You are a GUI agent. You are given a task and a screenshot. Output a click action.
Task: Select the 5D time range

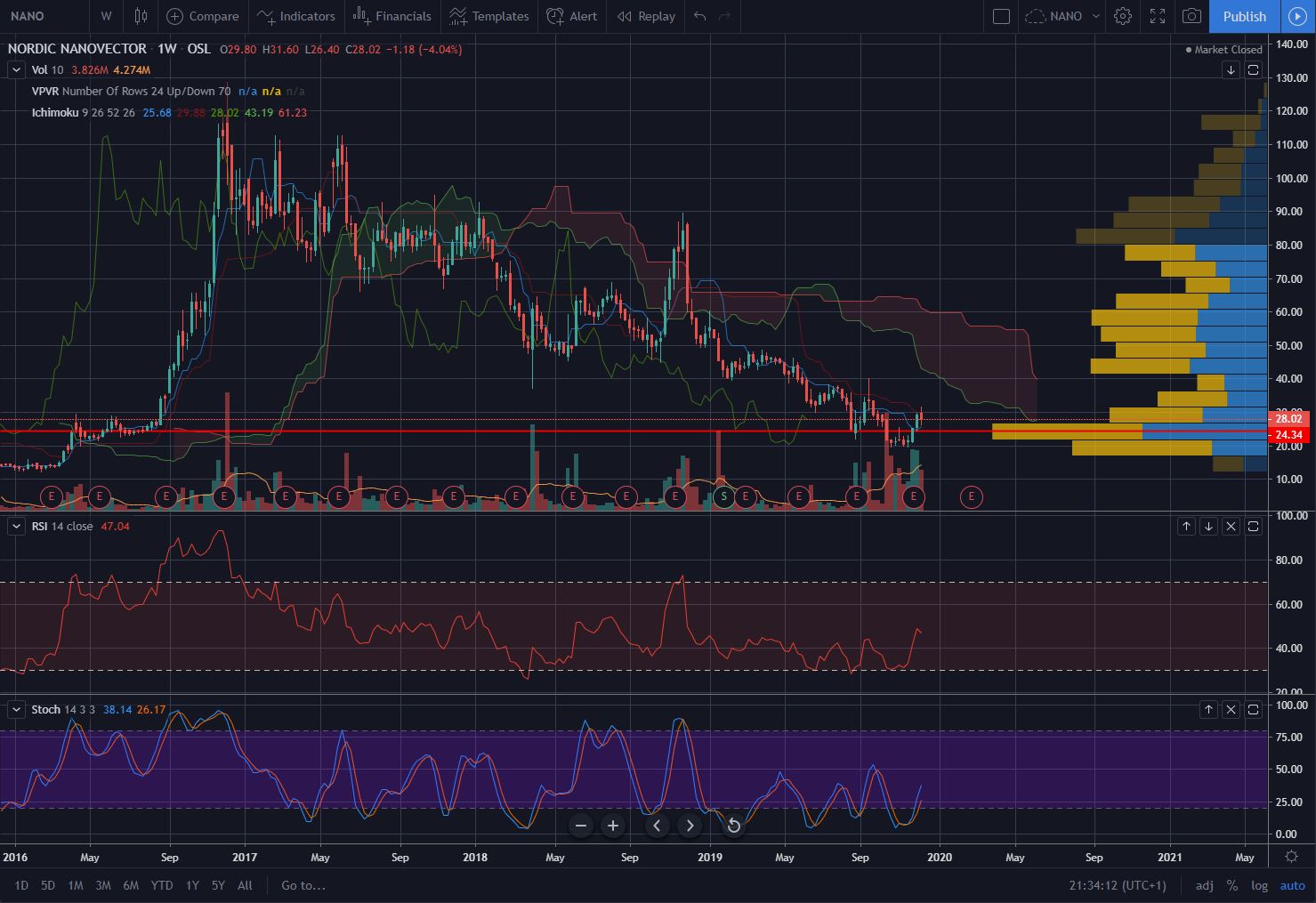[x=48, y=885]
